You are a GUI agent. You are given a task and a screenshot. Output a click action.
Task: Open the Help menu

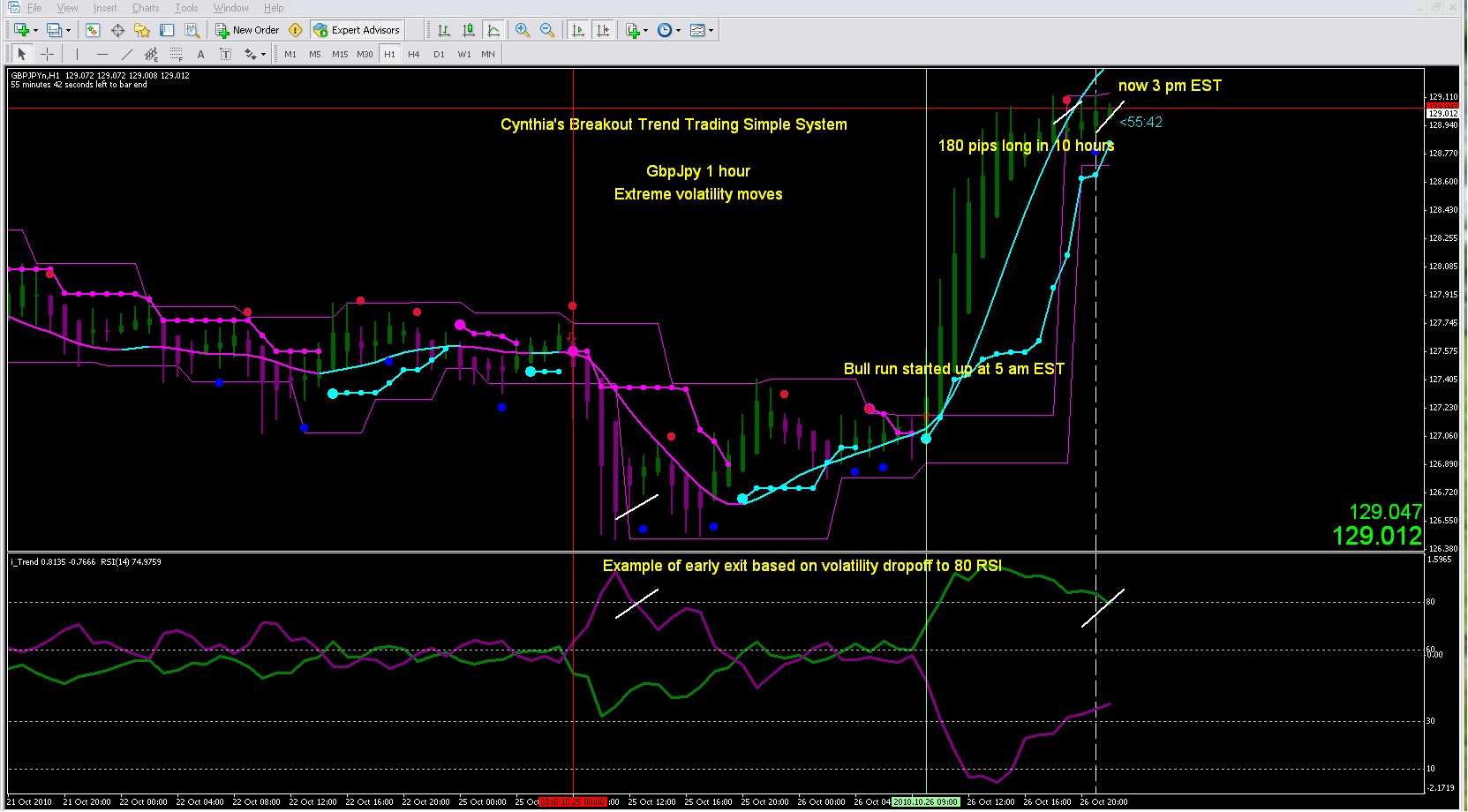point(274,8)
